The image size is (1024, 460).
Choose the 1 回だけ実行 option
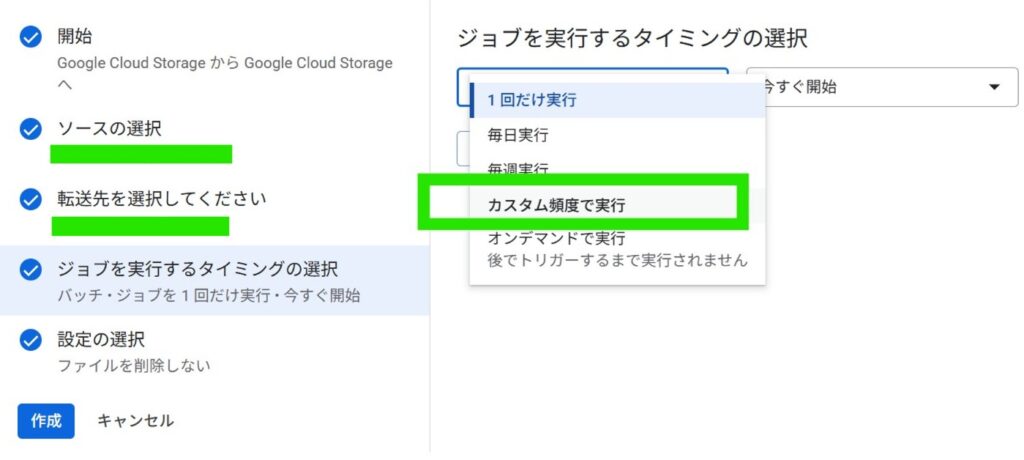532,100
